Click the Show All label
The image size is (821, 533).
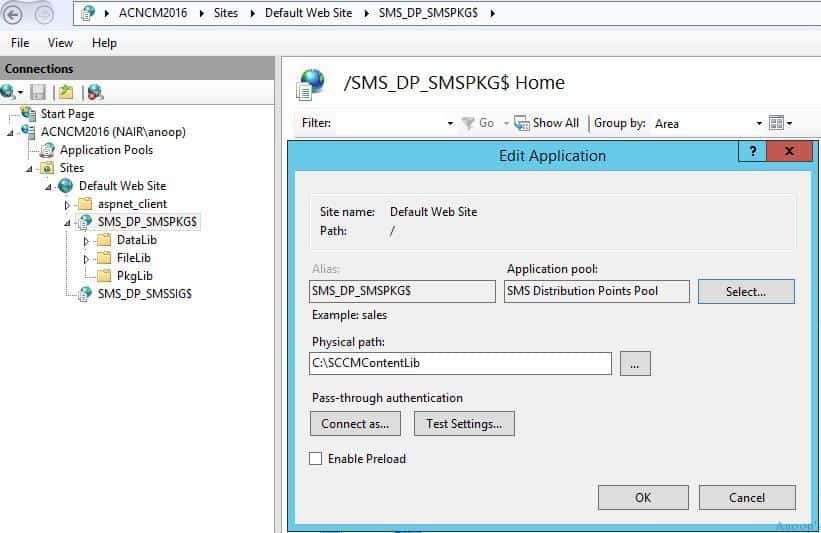pos(556,123)
